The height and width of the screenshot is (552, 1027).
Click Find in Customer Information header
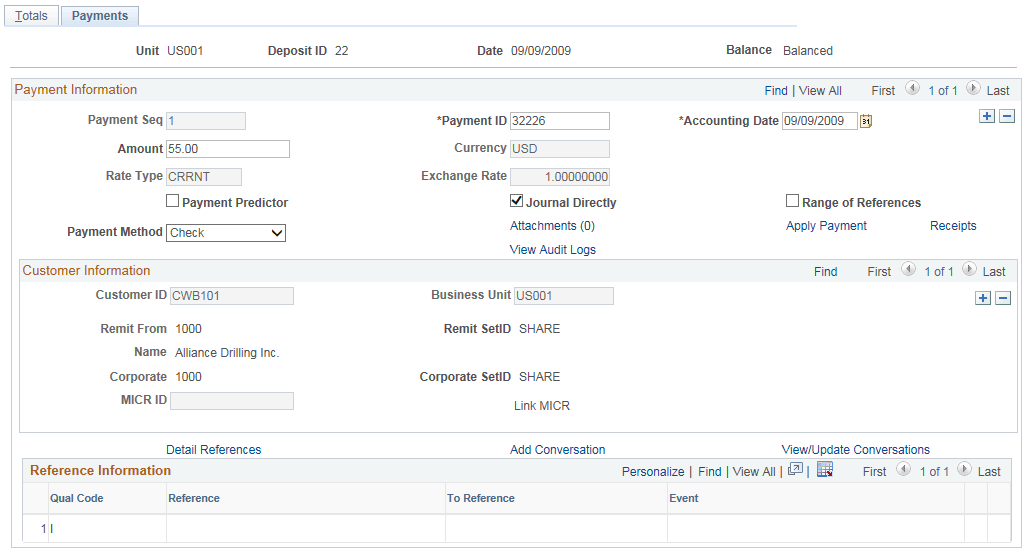pyautogui.click(x=825, y=272)
